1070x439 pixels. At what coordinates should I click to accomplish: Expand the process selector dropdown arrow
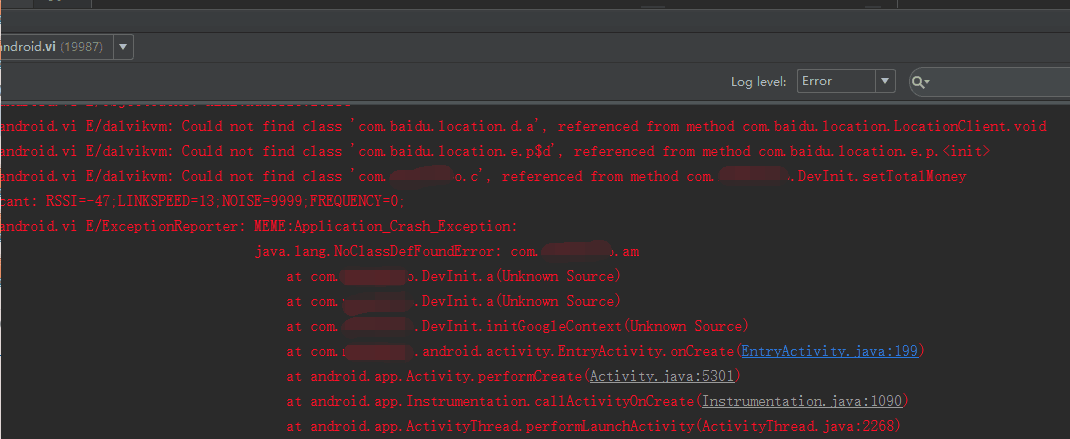coord(123,47)
